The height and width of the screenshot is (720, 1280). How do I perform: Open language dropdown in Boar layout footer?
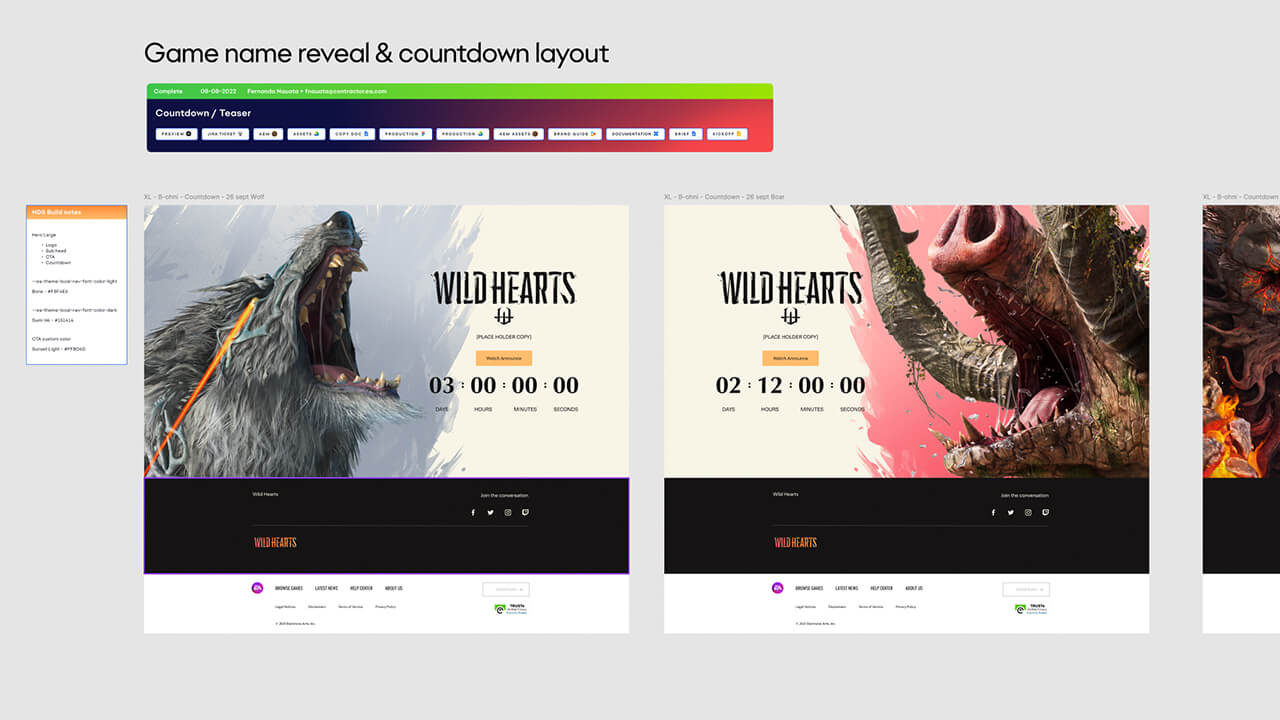click(x=1026, y=589)
